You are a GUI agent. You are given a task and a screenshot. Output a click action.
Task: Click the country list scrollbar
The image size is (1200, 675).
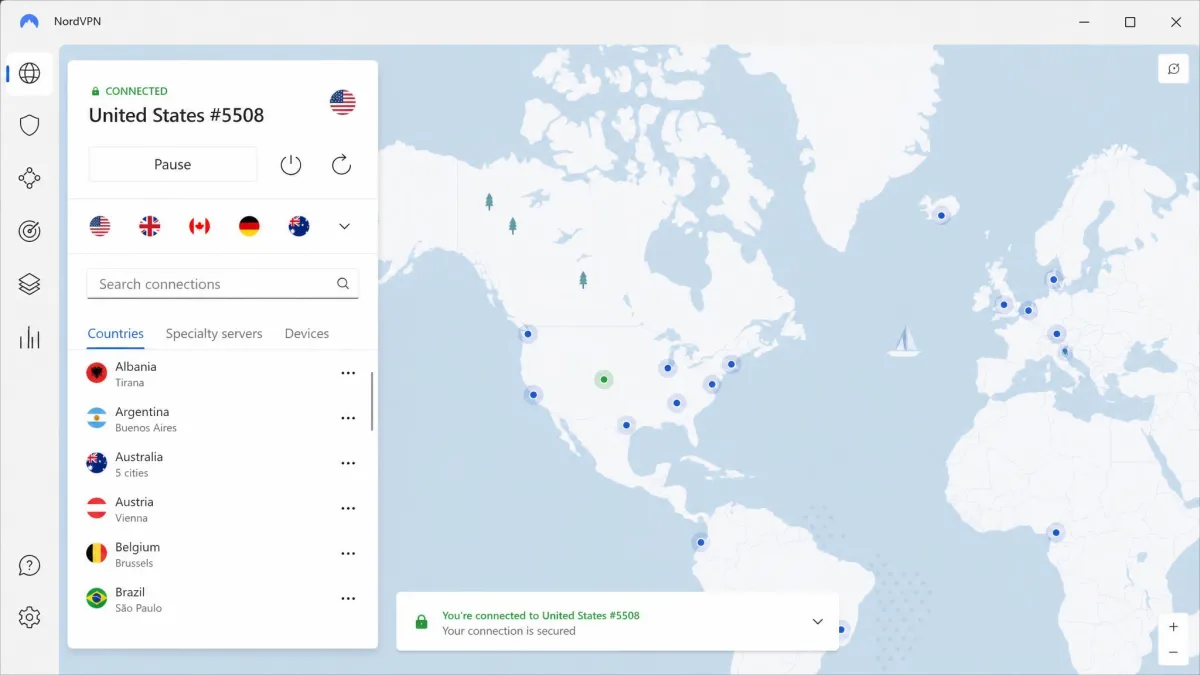tap(373, 402)
